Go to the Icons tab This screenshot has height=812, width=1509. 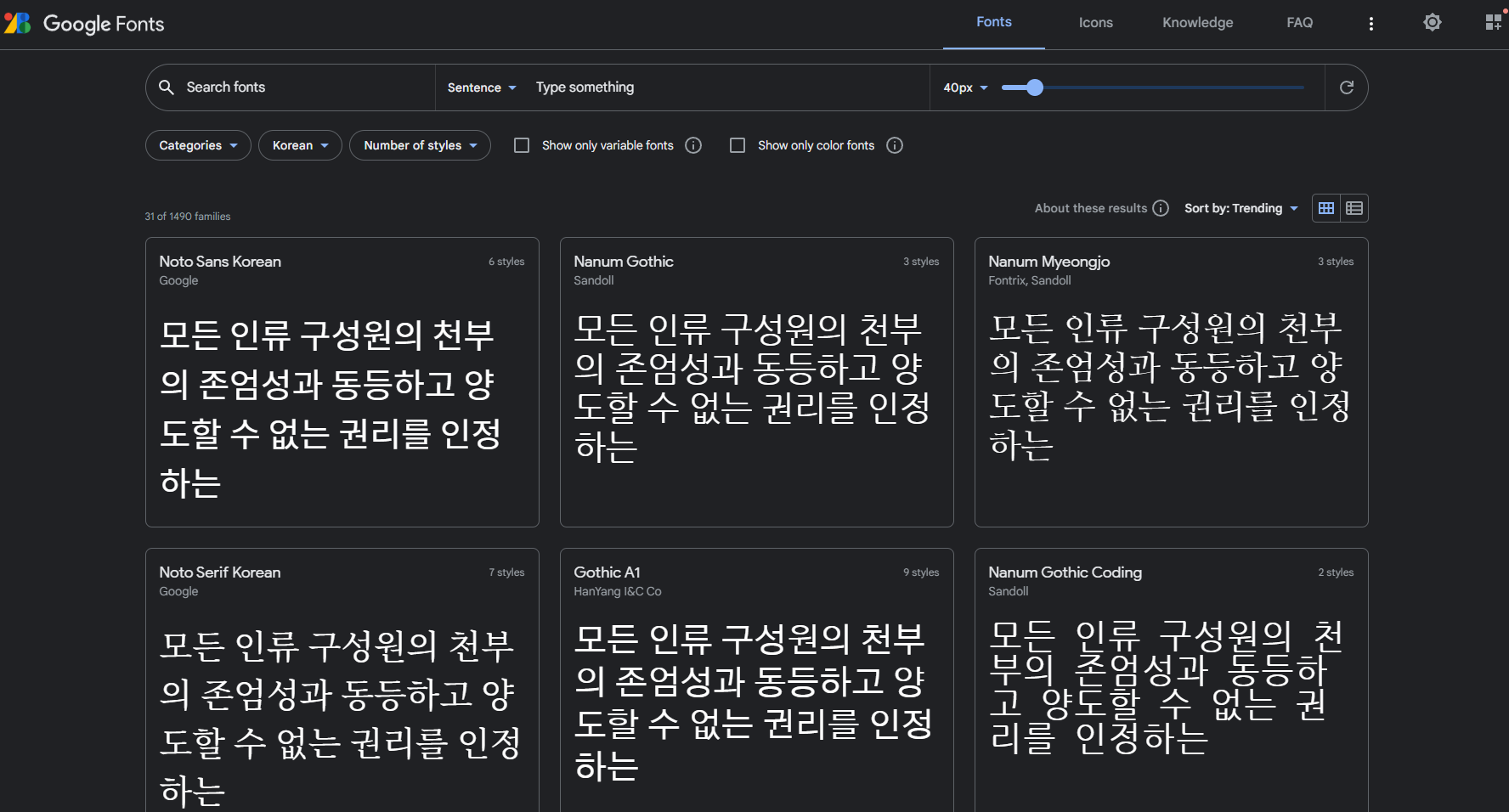(x=1096, y=23)
